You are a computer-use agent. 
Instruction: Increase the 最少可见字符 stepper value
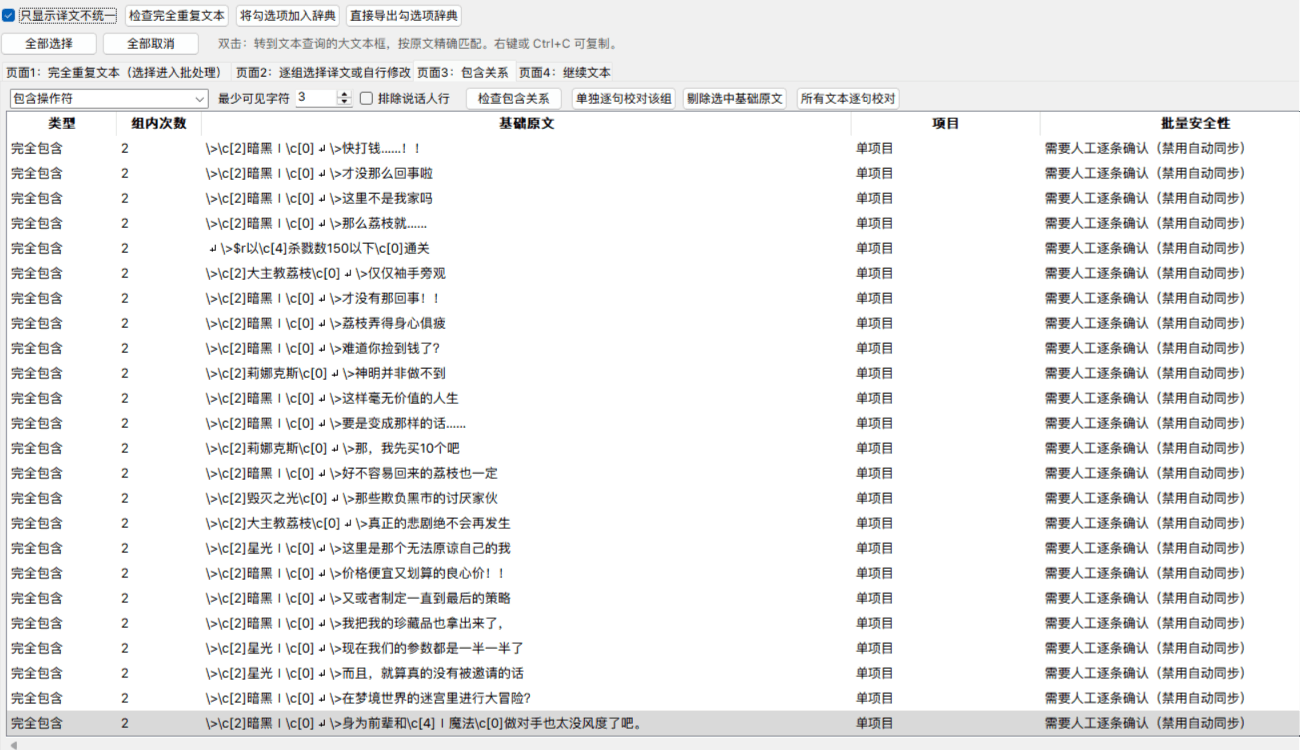click(x=345, y=95)
